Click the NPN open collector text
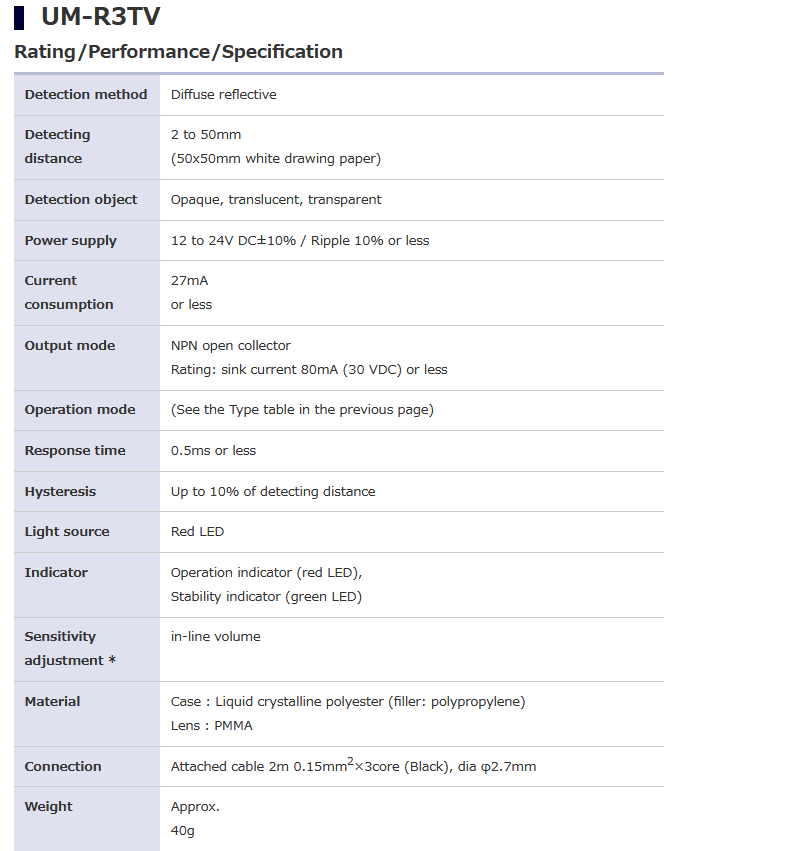Screen dimensions: 798x851 231,346
